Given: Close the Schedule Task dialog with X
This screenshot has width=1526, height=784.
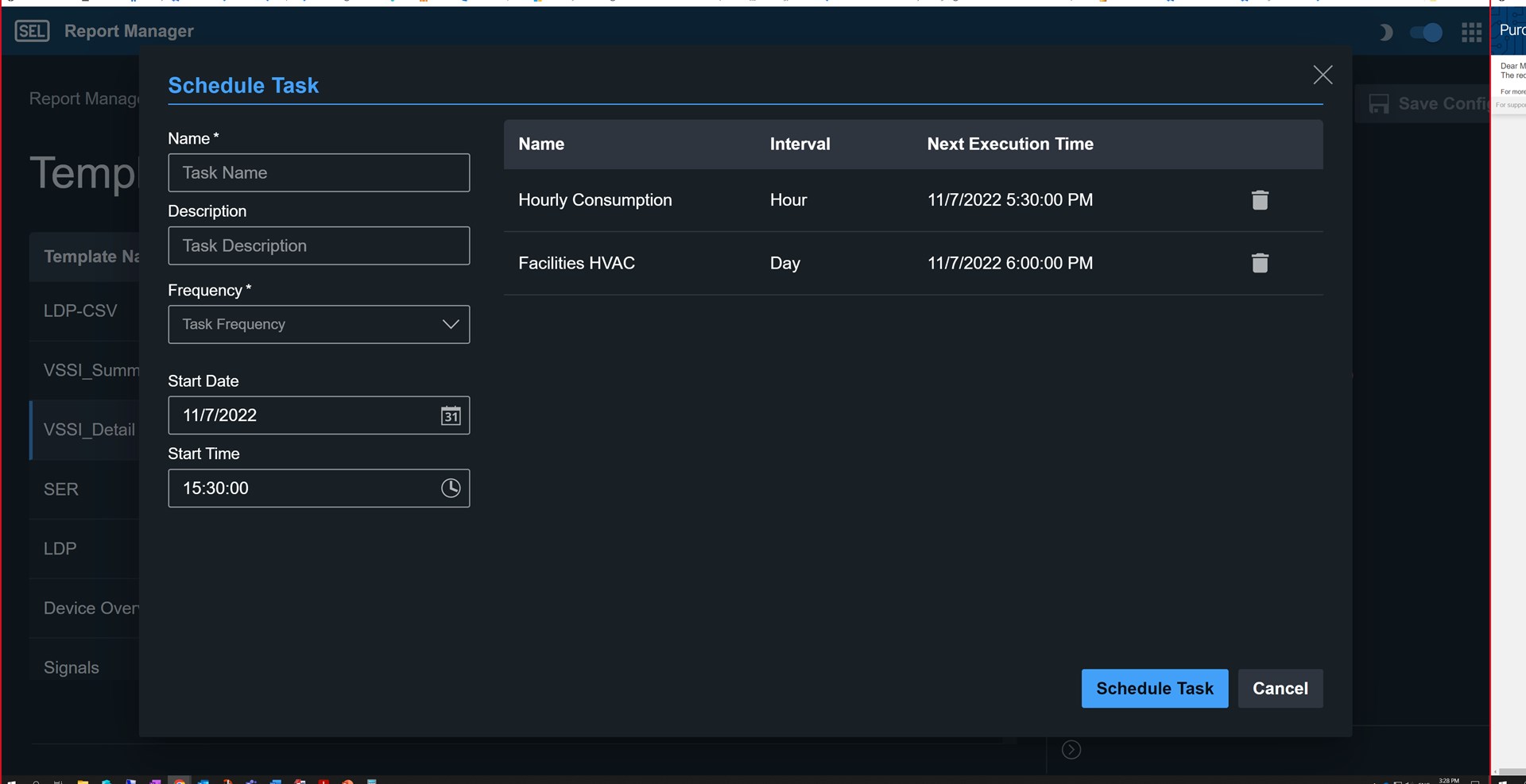Looking at the screenshot, I should pos(1323,75).
